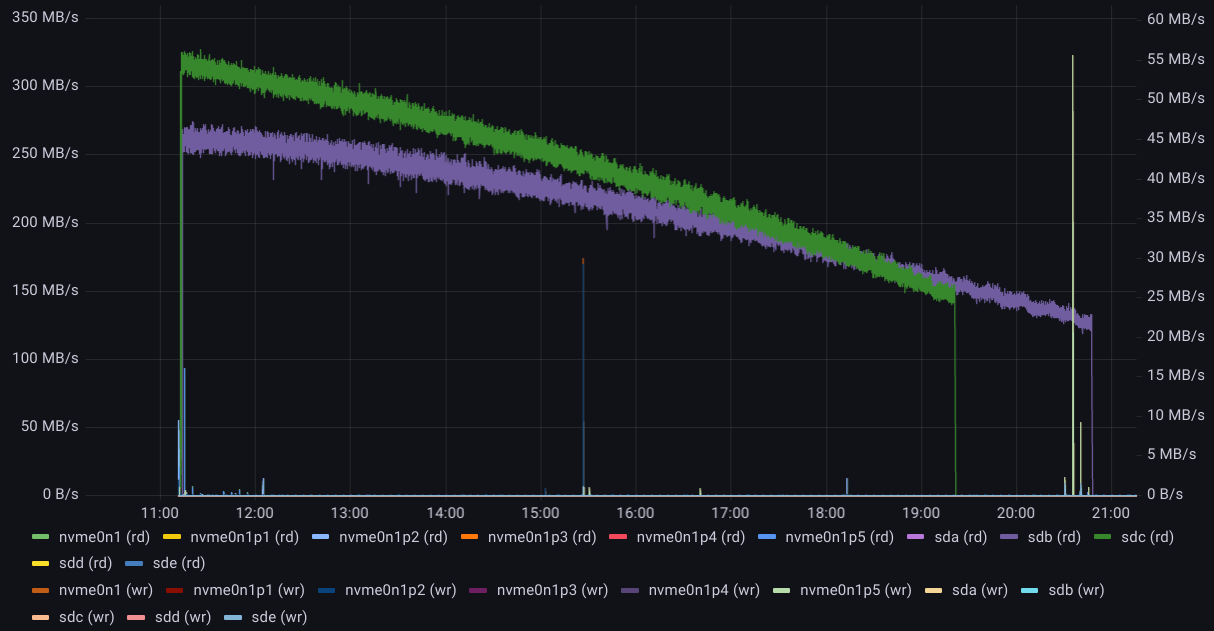Viewport: 1214px width, 631px height.
Task: Click the sdd (wr) legend entry
Action: point(180,617)
